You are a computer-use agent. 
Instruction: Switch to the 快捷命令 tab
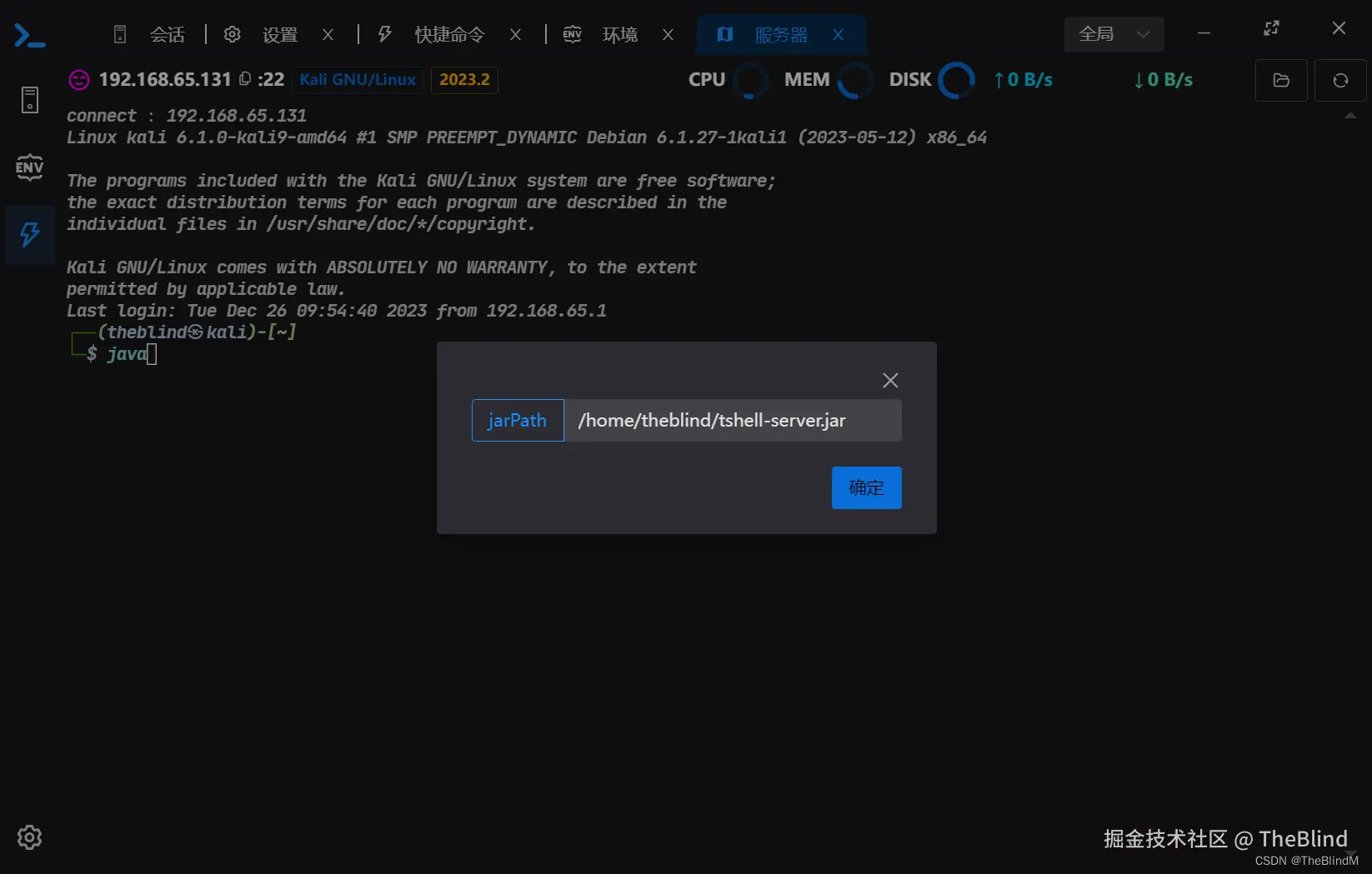[432, 34]
